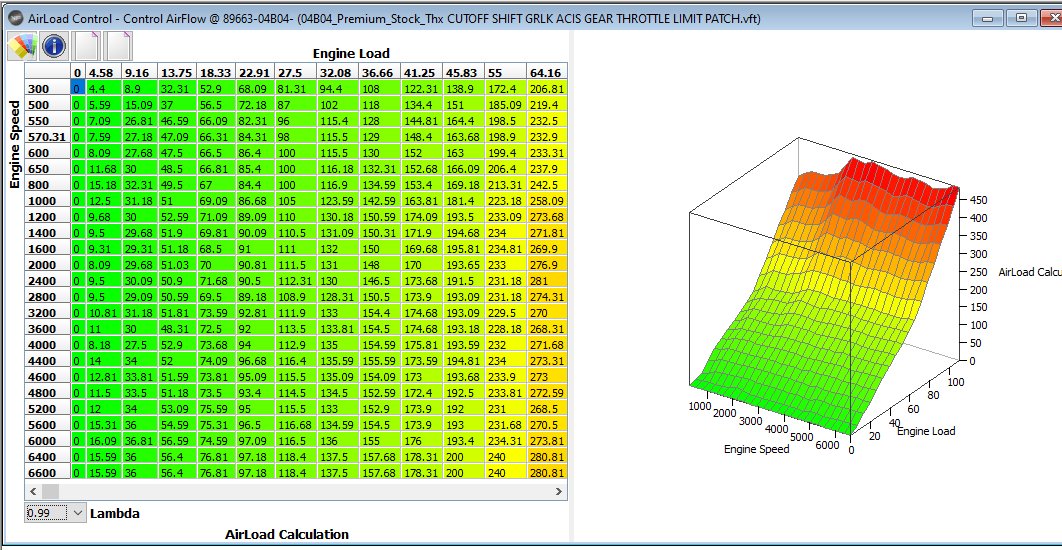Image resolution: width=1062 pixels, height=550 pixels.
Task: Select cell 116.68 in the 5600 row
Action: click(x=295, y=425)
